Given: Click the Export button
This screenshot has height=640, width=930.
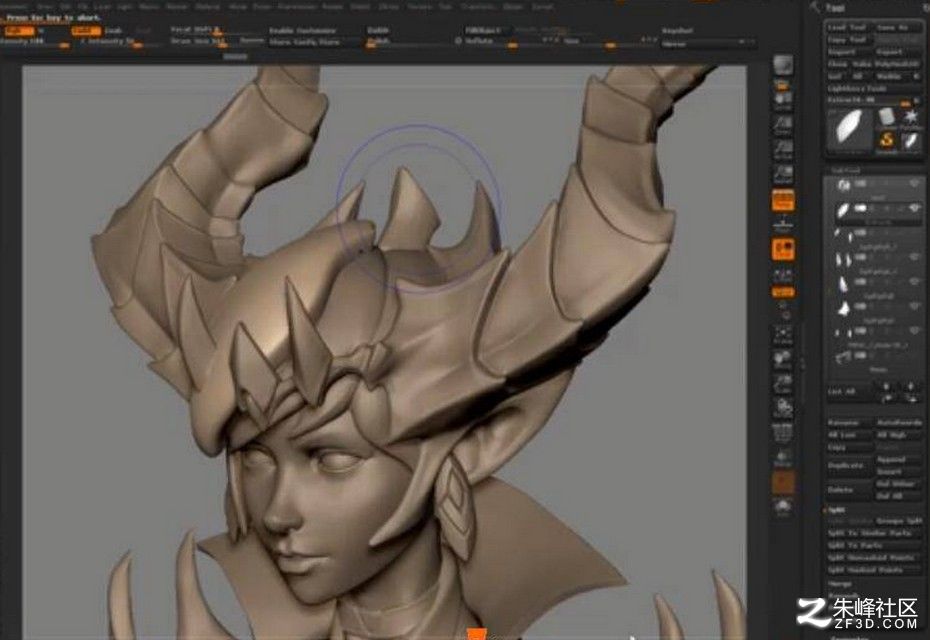Looking at the screenshot, I should point(897,52).
